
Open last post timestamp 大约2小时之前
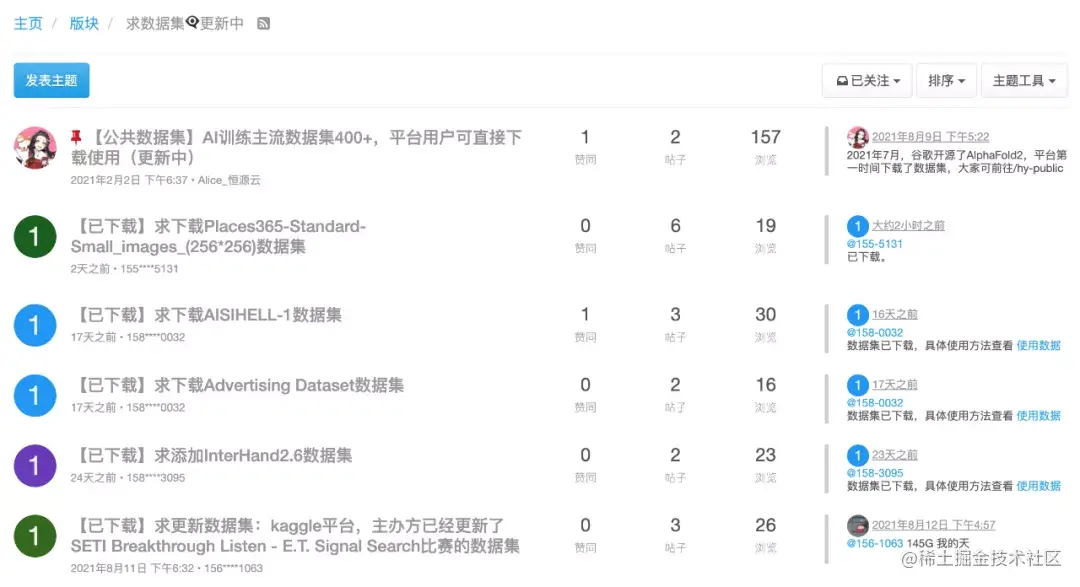tap(908, 225)
